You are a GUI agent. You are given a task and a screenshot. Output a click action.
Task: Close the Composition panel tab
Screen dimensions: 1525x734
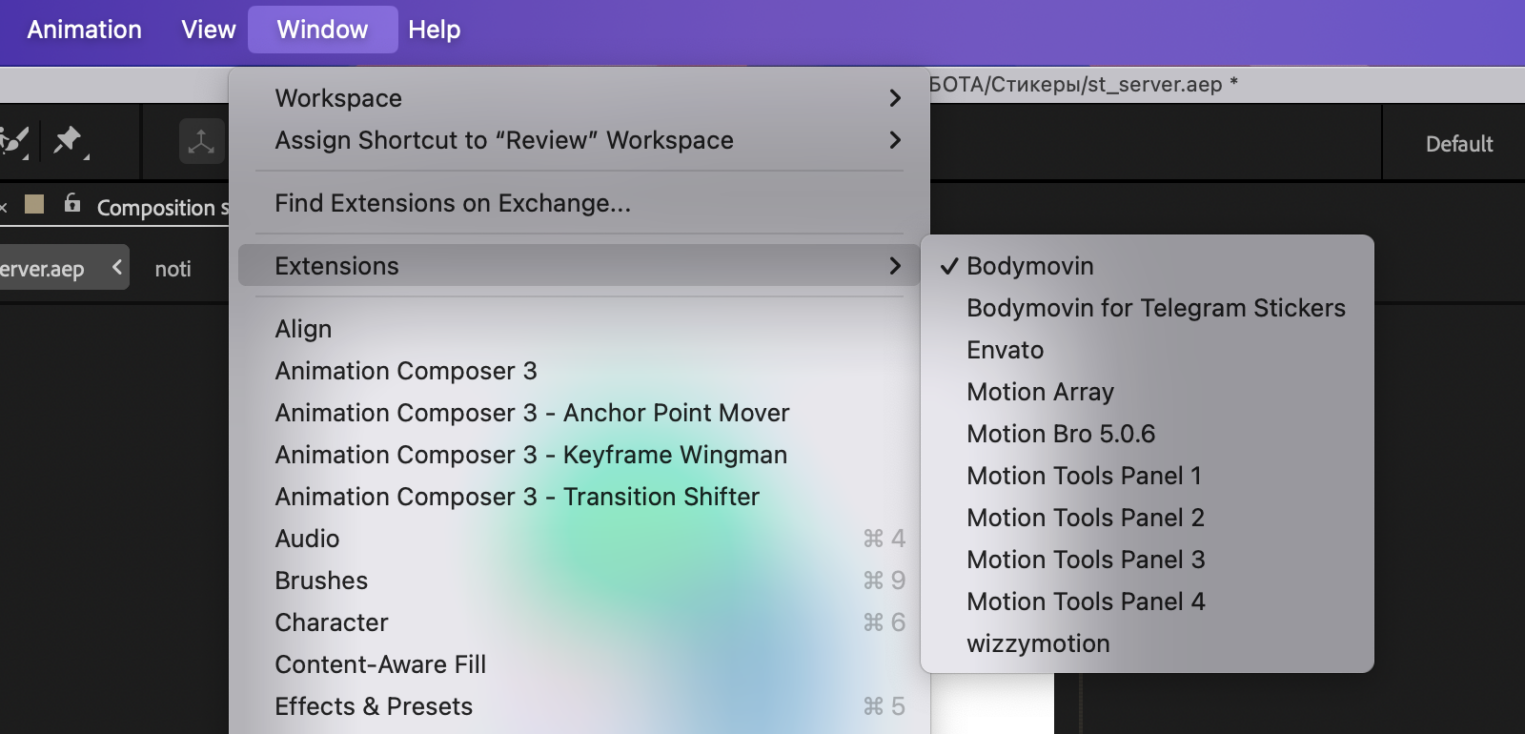click(x=4, y=207)
